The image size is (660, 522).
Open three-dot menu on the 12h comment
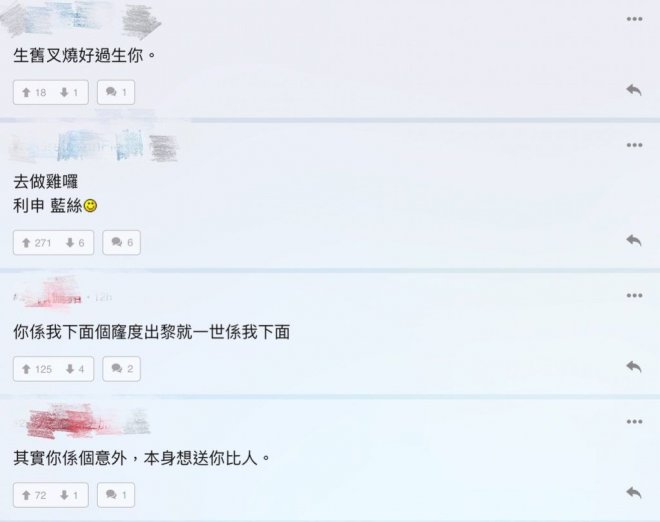point(634,296)
